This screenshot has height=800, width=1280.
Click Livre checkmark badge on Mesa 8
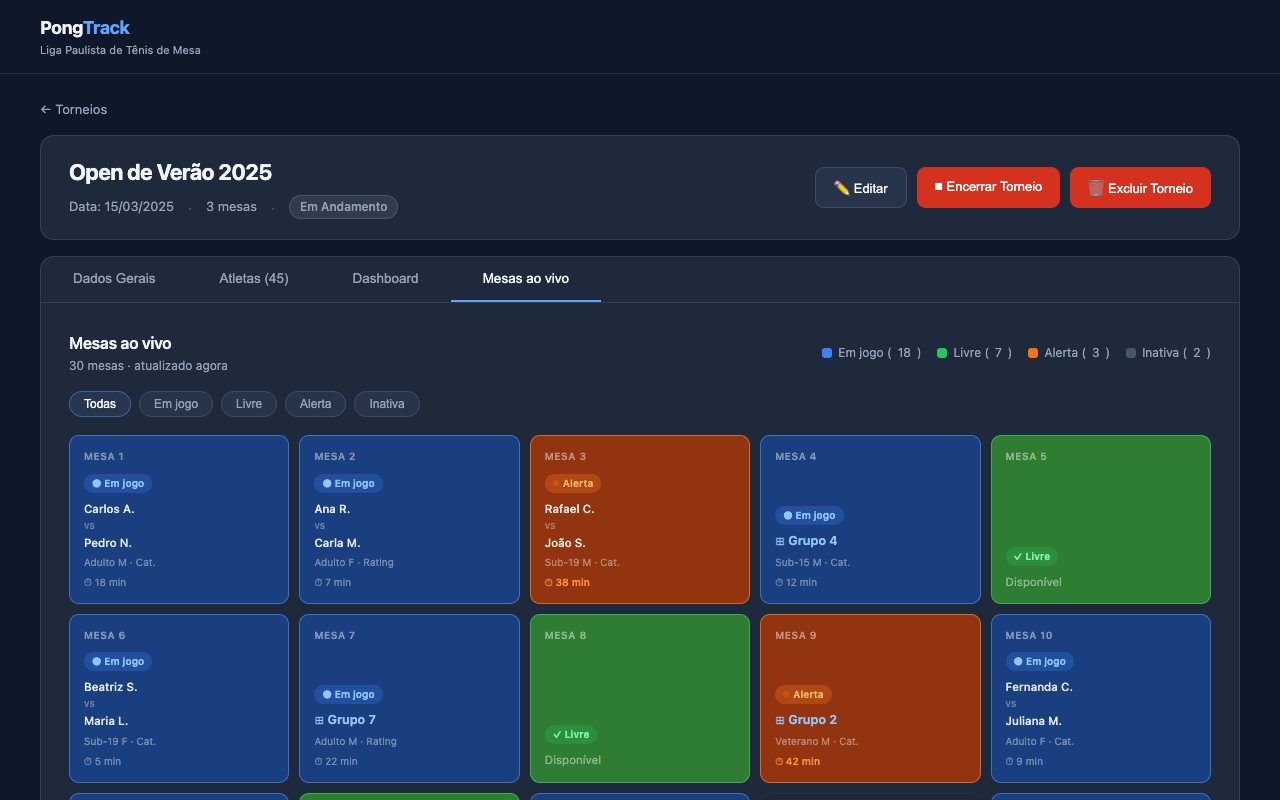[571, 734]
